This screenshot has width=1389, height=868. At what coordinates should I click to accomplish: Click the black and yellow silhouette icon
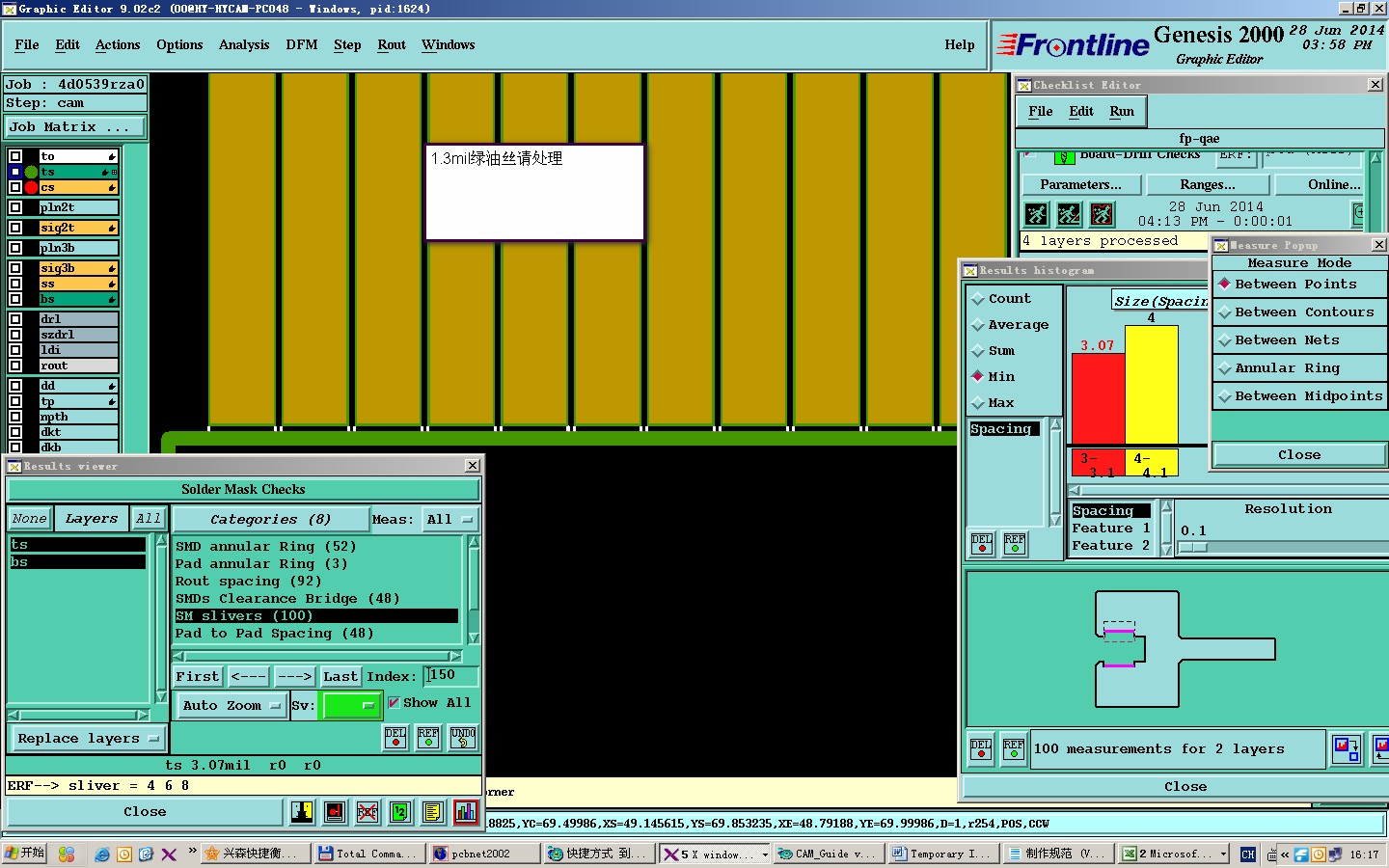302,812
